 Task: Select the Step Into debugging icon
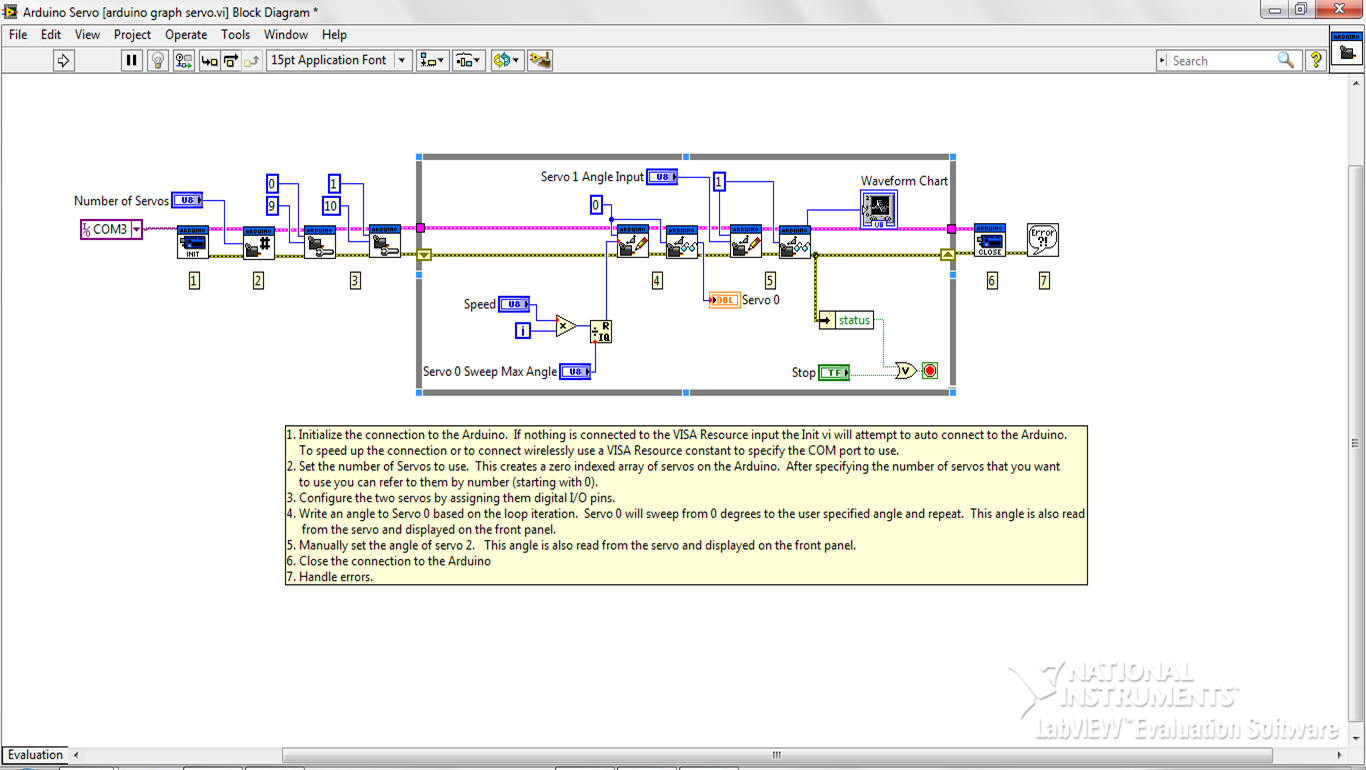coord(208,60)
